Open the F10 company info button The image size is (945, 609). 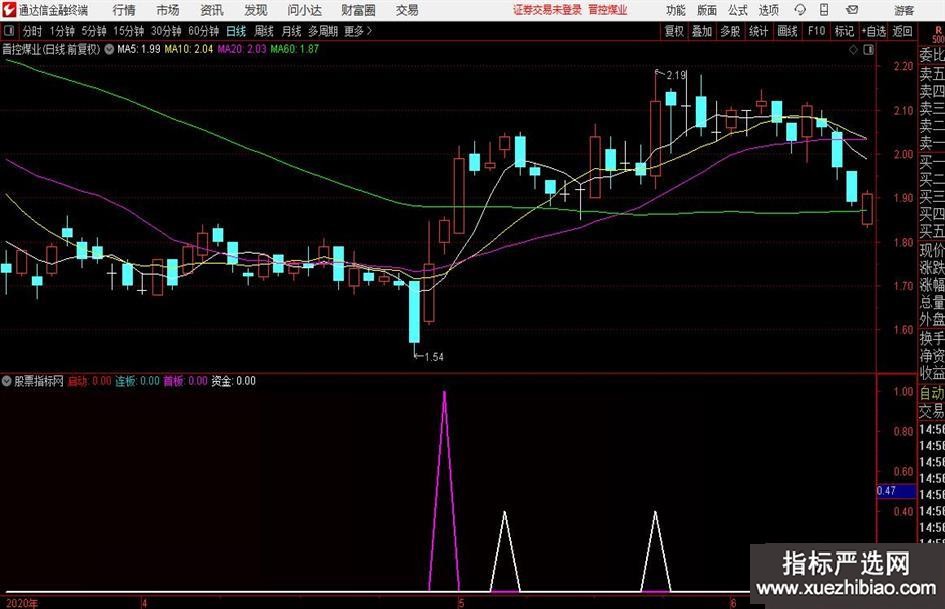[816, 31]
